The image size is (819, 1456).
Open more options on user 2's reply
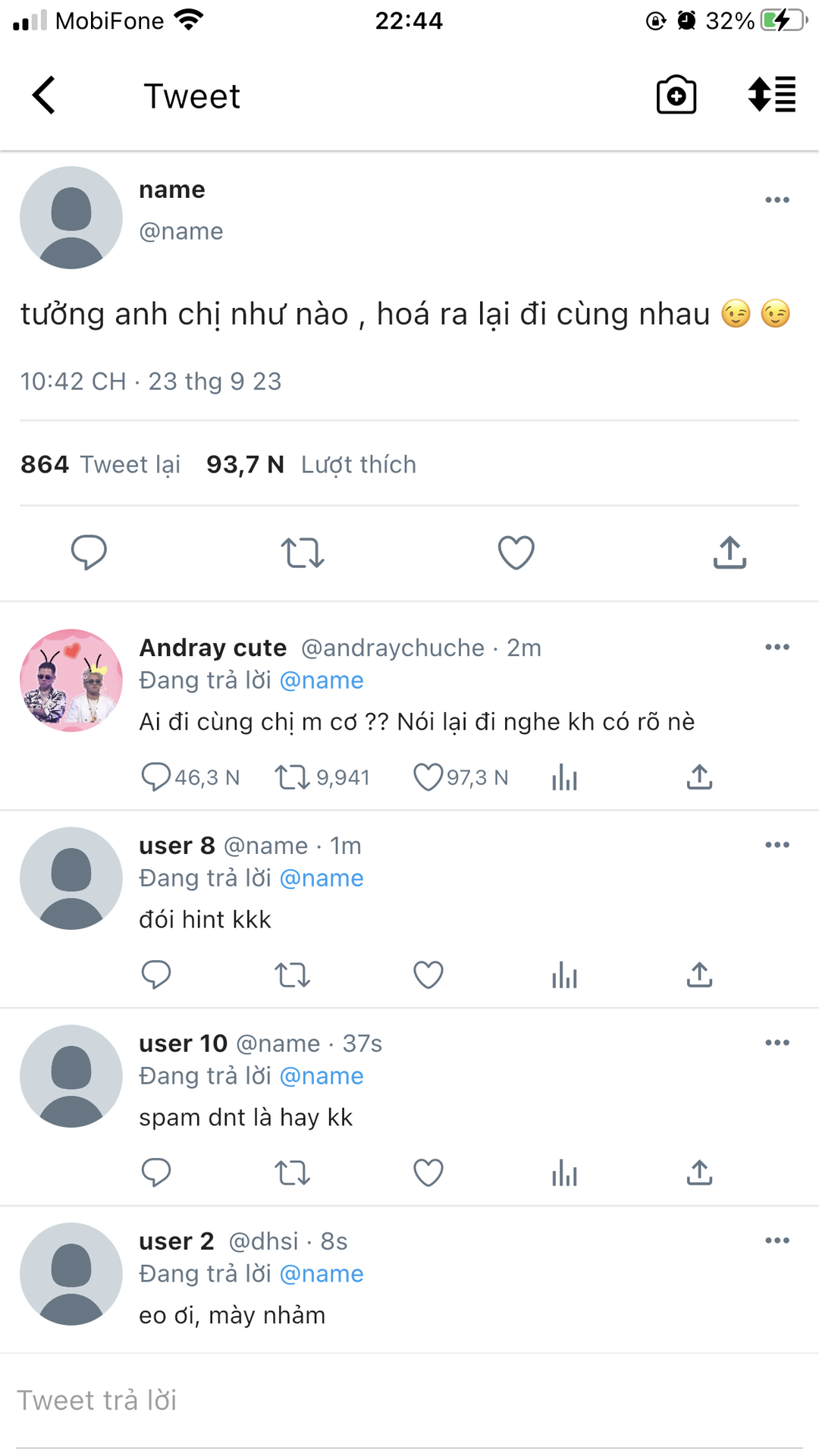pos(777,1241)
